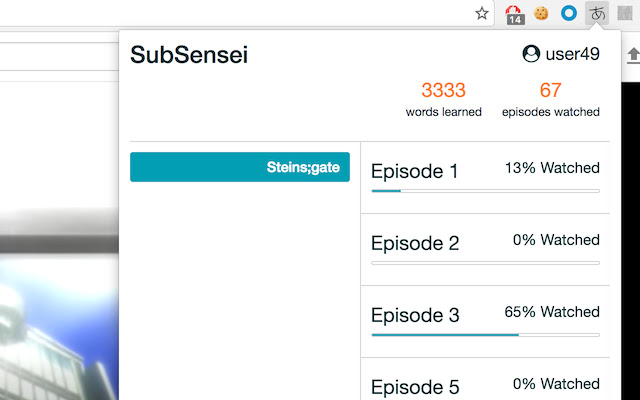The image size is (640, 400).
Task: Click the user49 profile avatar icon
Action: point(531,54)
